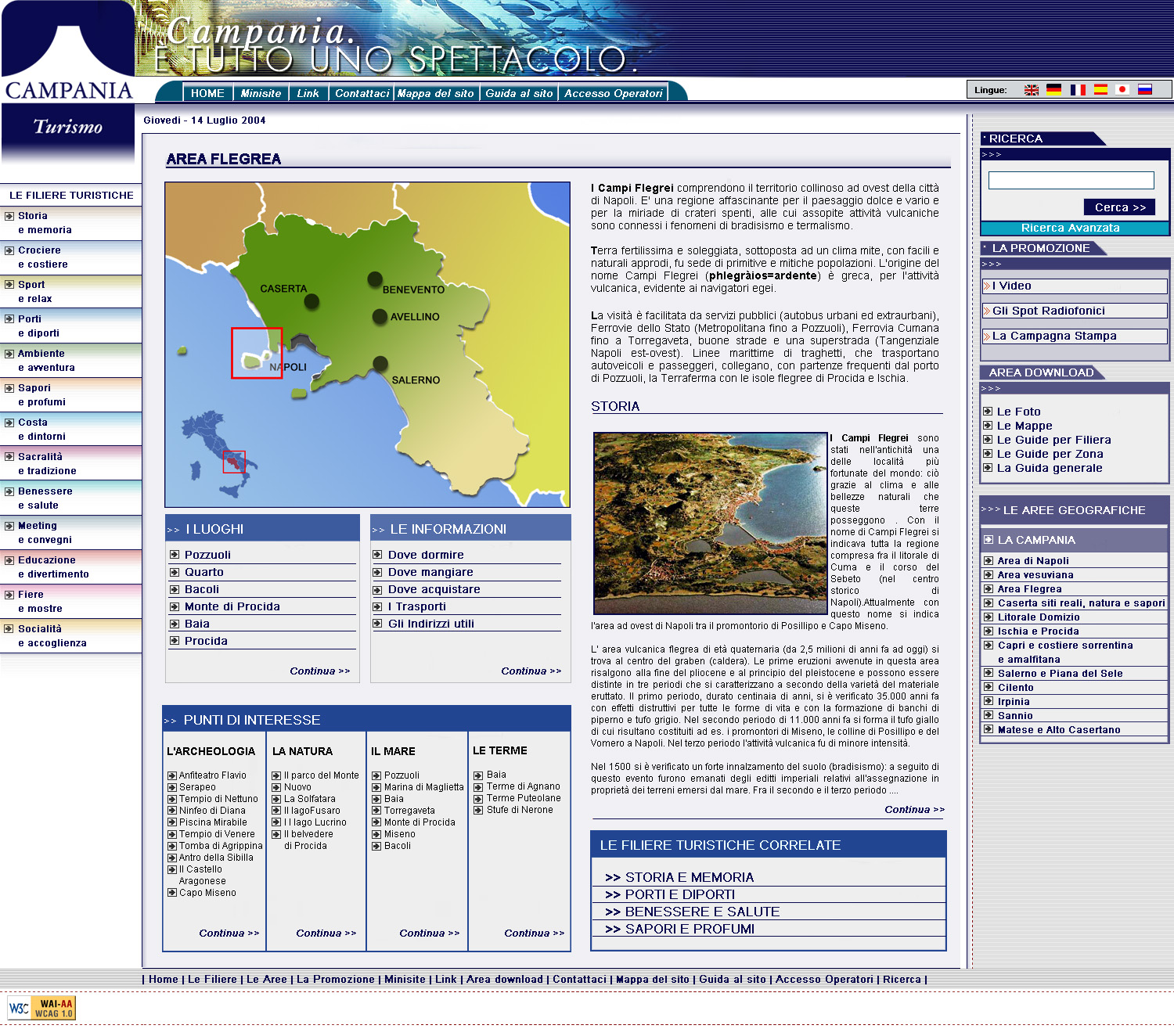Click Area download in the footer links

[x=505, y=980]
